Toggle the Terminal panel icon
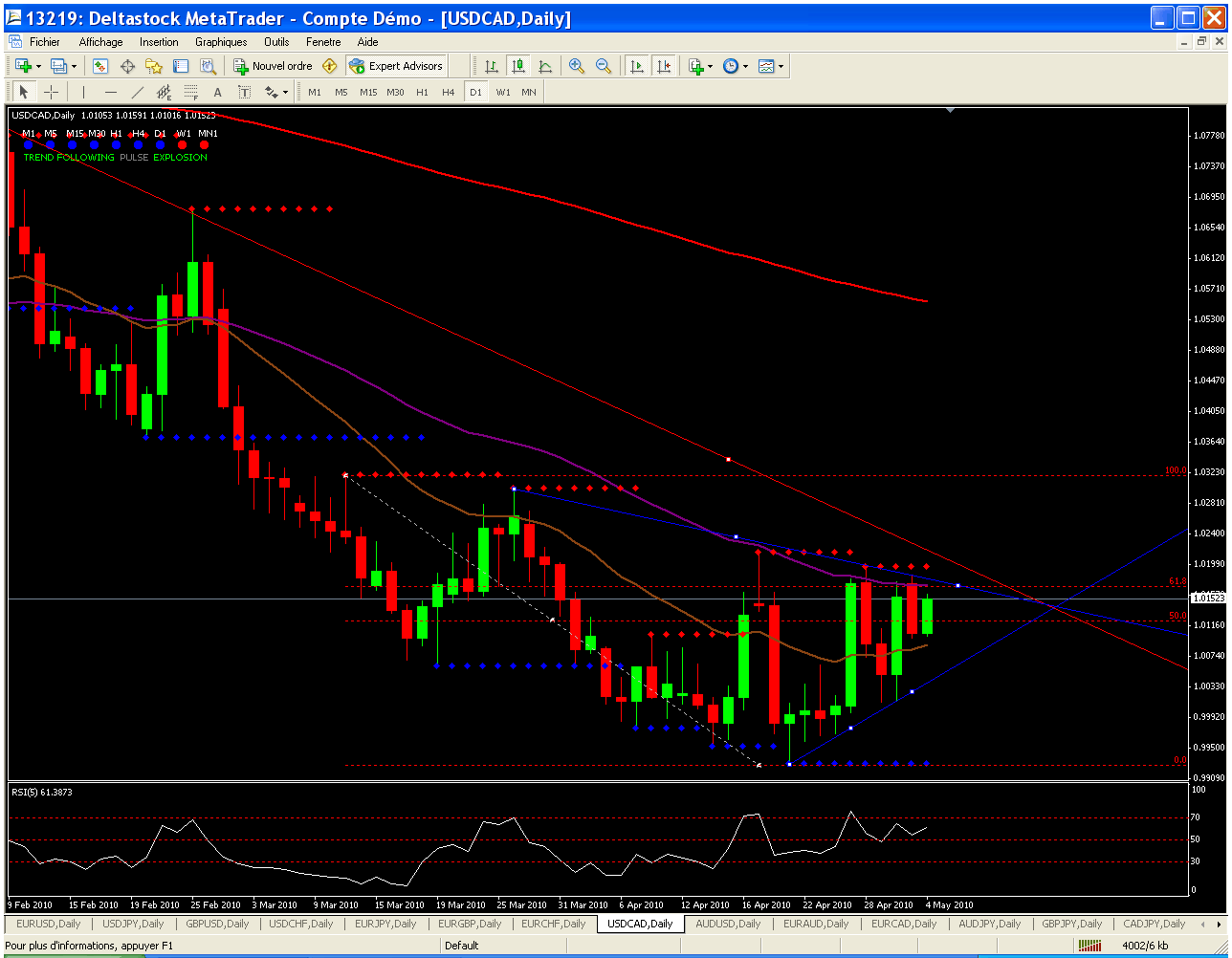The height and width of the screenshot is (958, 1232). (x=181, y=66)
